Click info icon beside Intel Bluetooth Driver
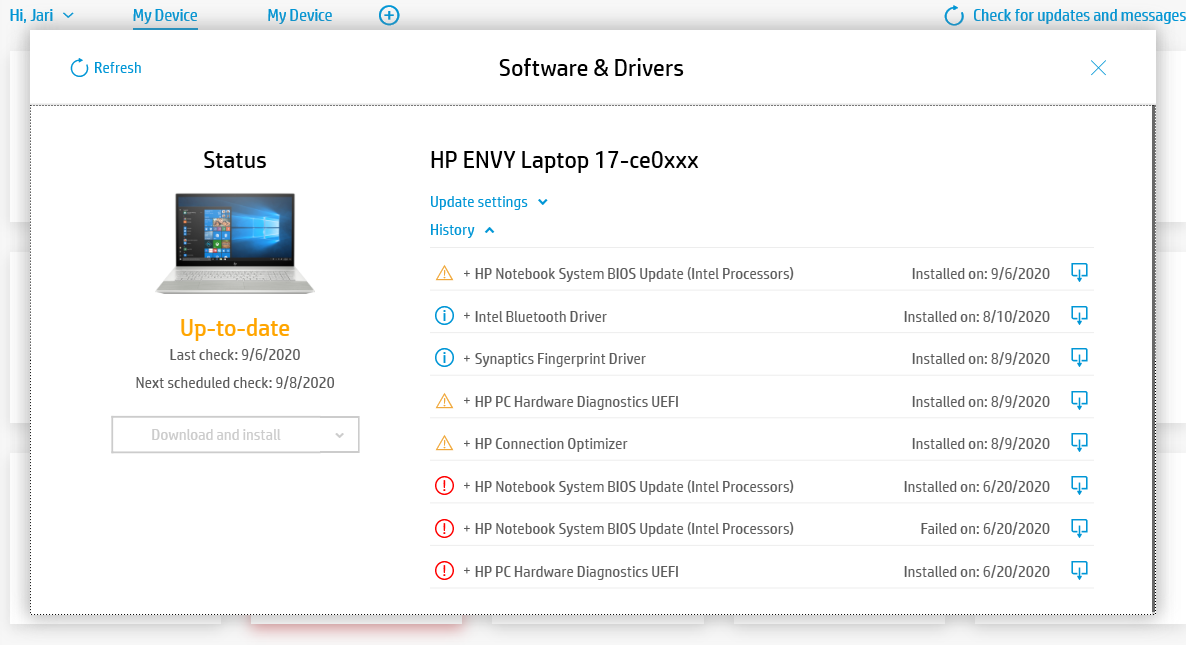The image size is (1186, 645). point(445,316)
